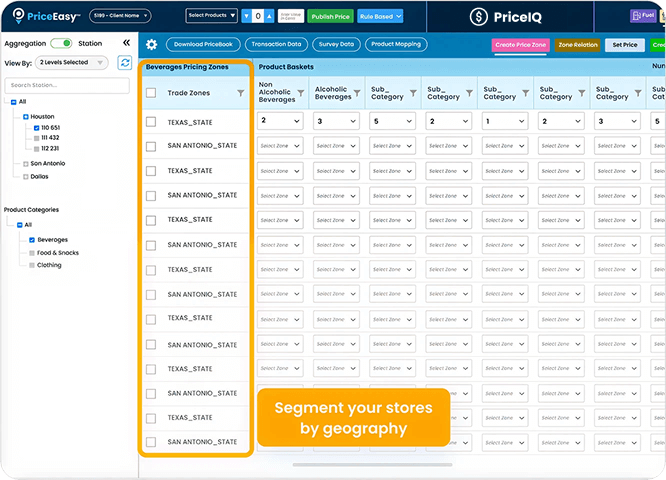Check the Trade Zones select-all checkbox

tap(151, 93)
